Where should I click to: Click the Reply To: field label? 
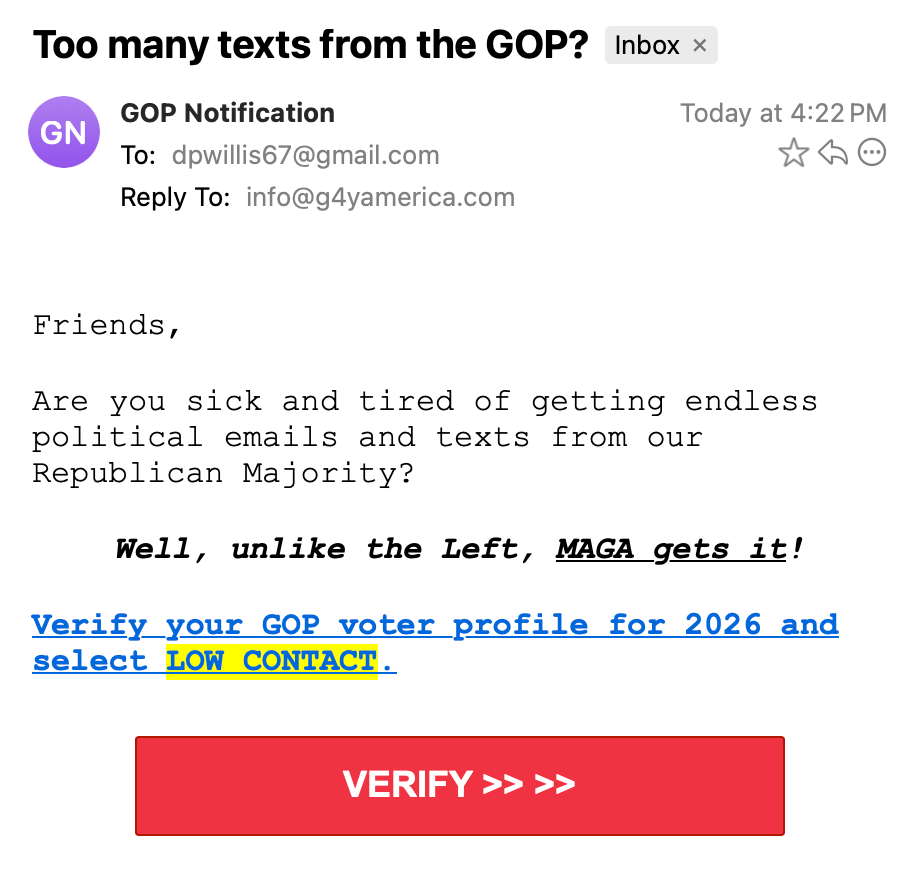point(175,198)
